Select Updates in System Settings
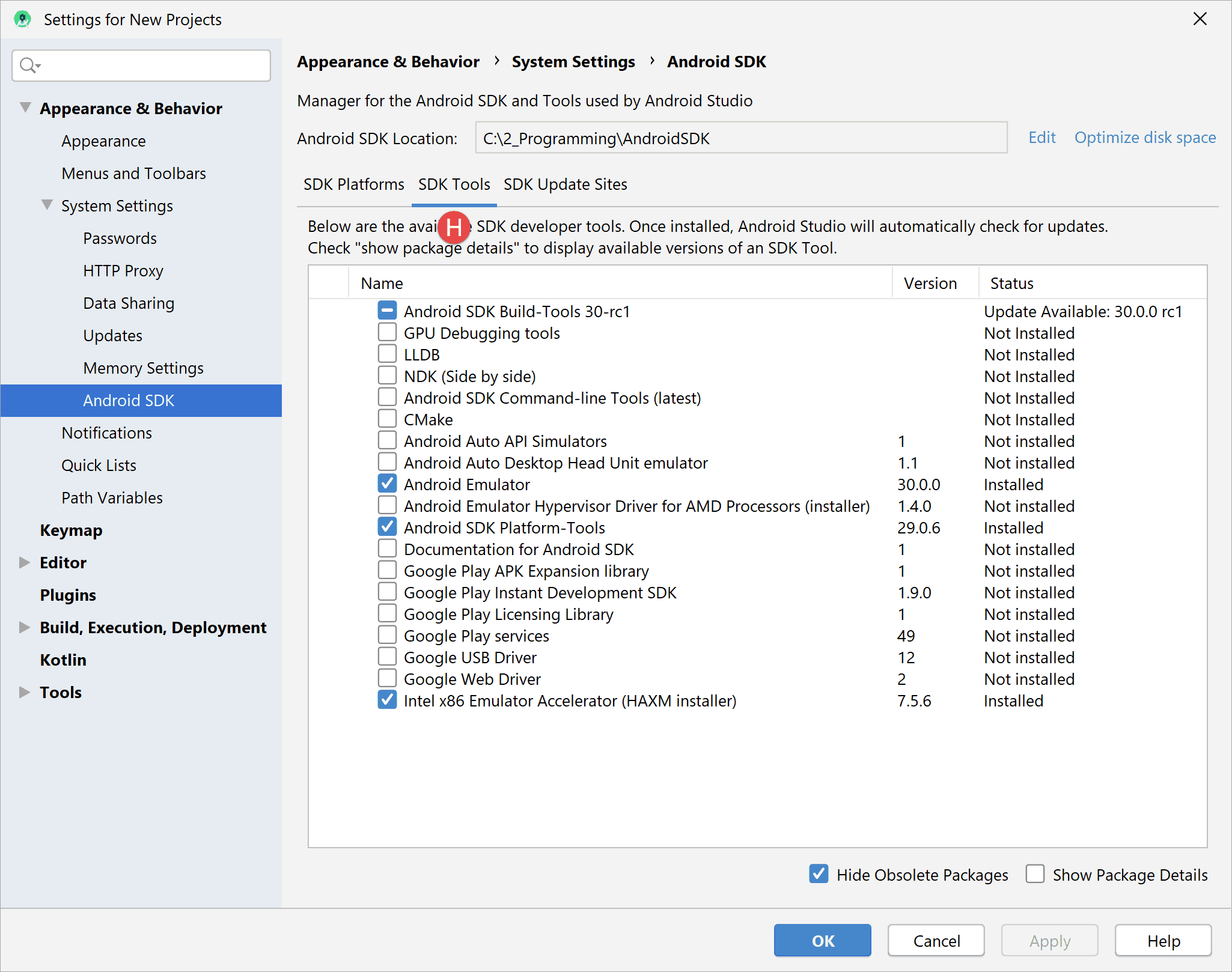Viewport: 1232px width, 972px height. (112, 335)
